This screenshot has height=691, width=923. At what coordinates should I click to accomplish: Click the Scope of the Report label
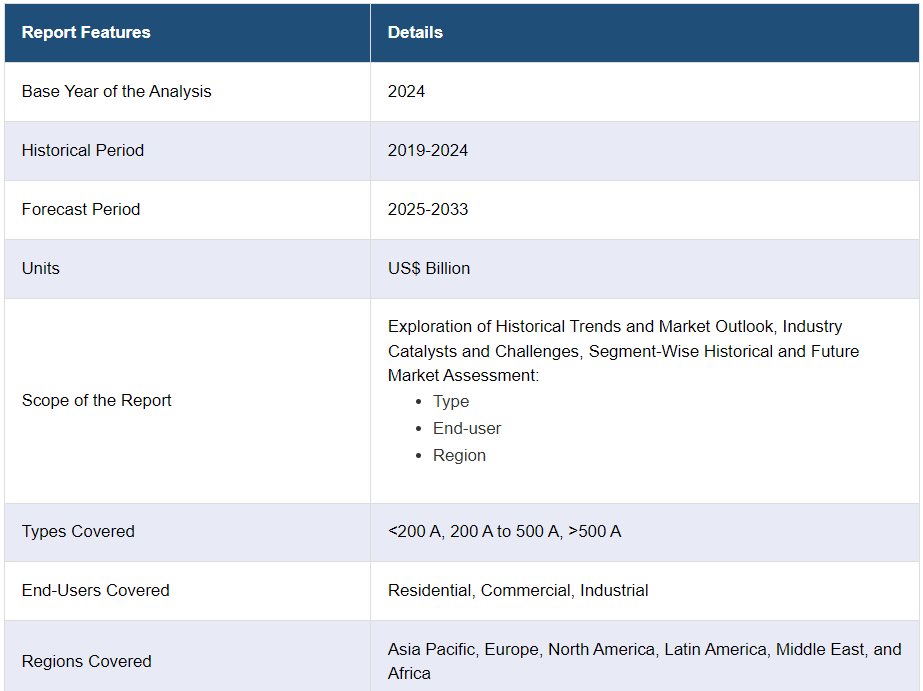click(x=97, y=400)
